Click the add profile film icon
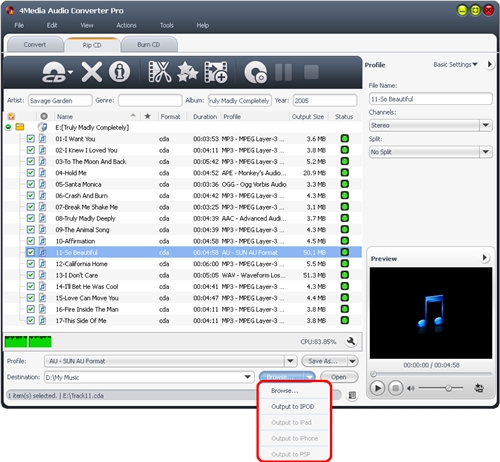The height and width of the screenshot is (462, 500). tap(216, 72)
